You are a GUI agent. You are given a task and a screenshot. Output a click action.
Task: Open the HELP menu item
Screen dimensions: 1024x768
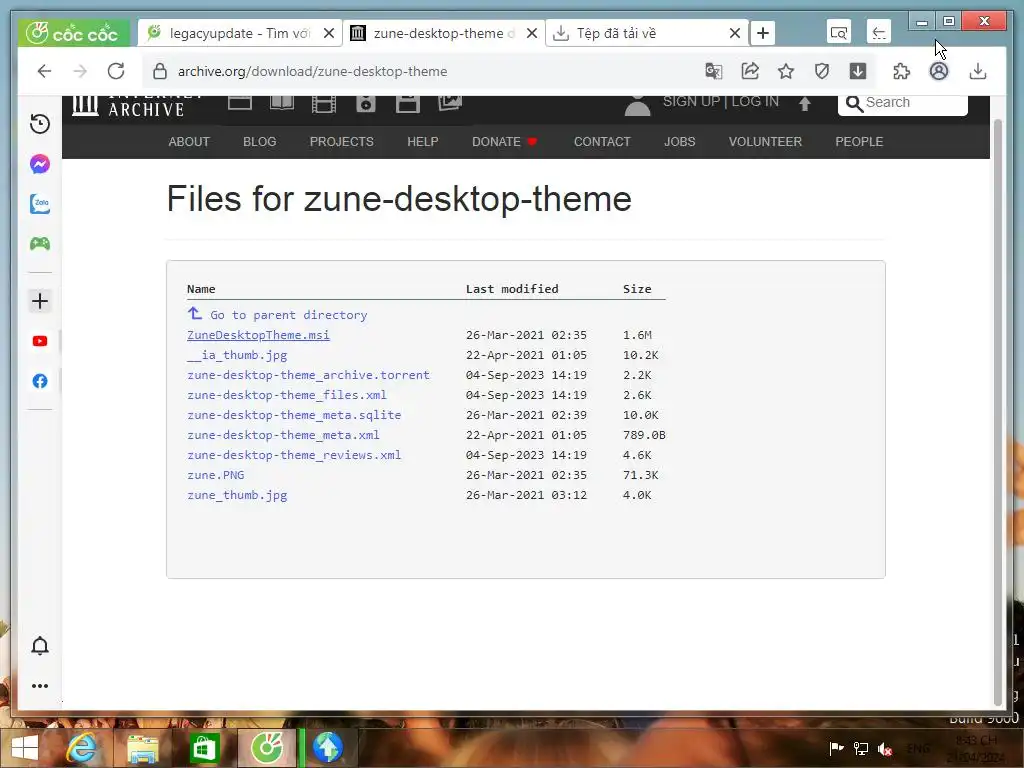423,142
